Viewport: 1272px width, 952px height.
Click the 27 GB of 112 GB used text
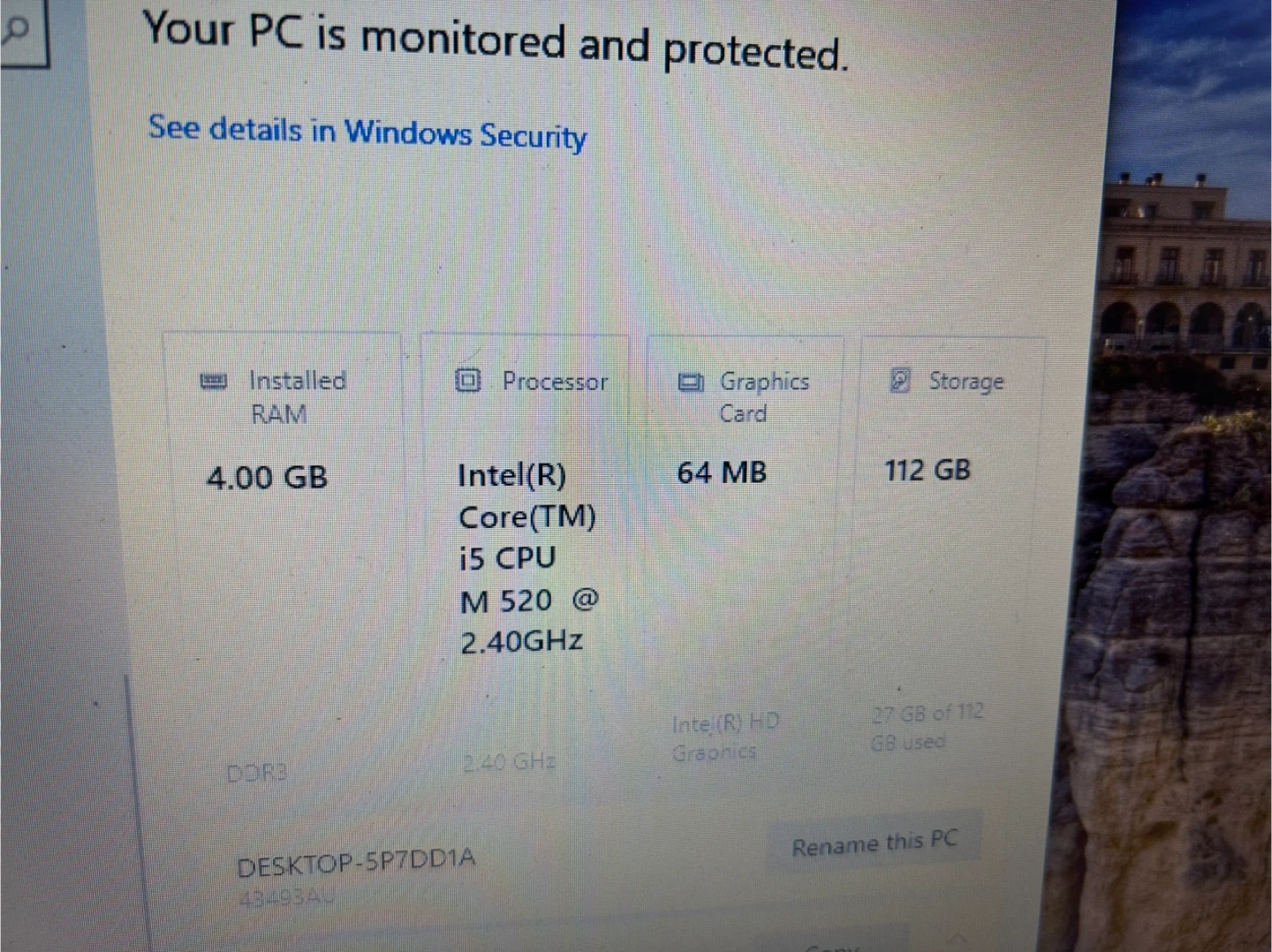tap(926, 727)
